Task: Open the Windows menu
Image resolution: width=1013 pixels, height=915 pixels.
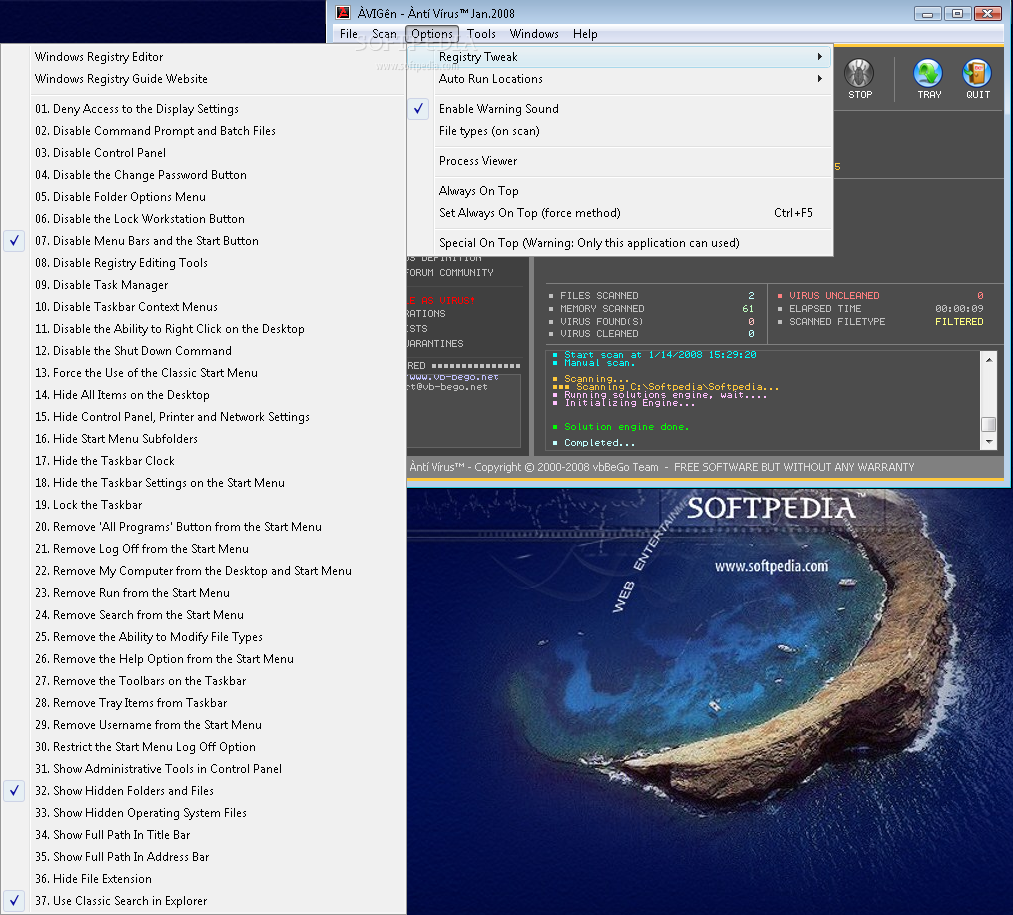Action: tap(534, 34)
